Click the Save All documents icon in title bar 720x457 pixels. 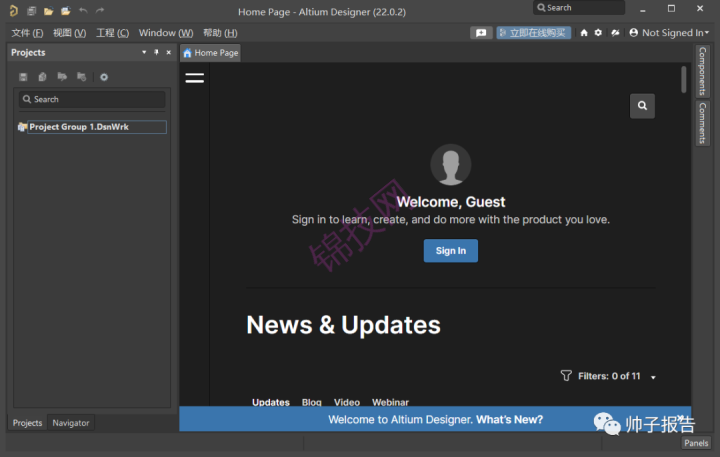click(x=31, y=11)
